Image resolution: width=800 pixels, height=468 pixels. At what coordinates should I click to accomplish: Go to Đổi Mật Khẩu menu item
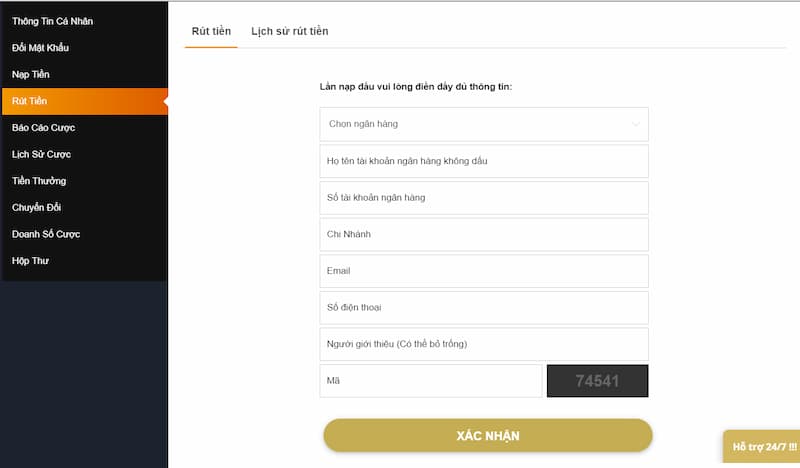41,48
